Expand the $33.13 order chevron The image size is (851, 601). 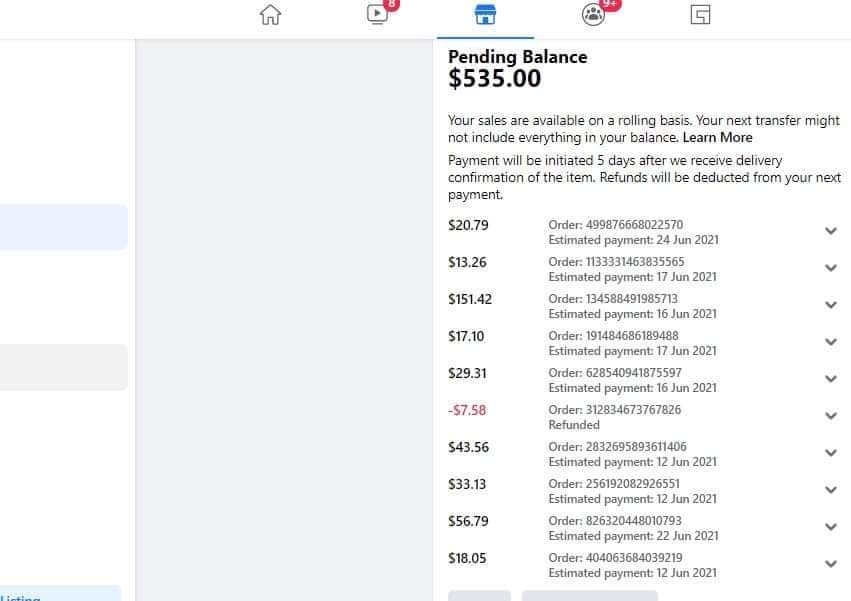830,490
